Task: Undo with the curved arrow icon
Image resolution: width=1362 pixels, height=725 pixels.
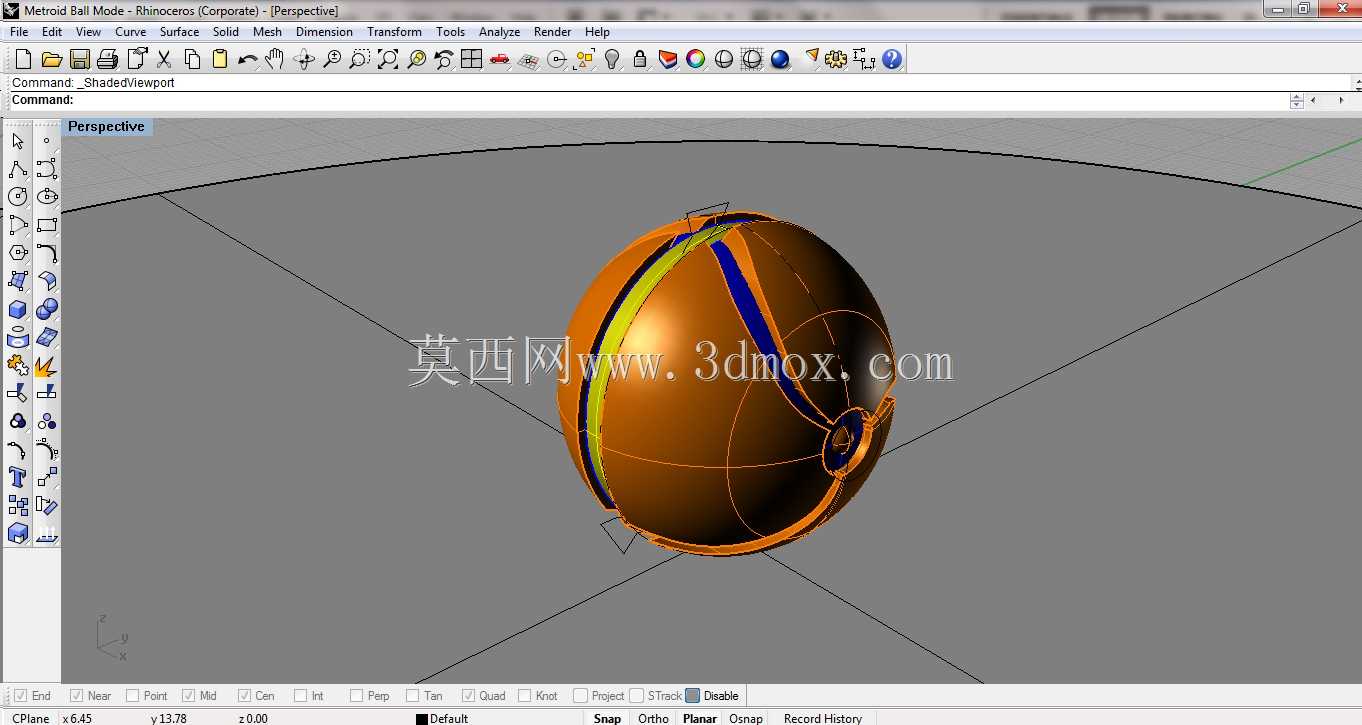Action: (x=248, y=59)
